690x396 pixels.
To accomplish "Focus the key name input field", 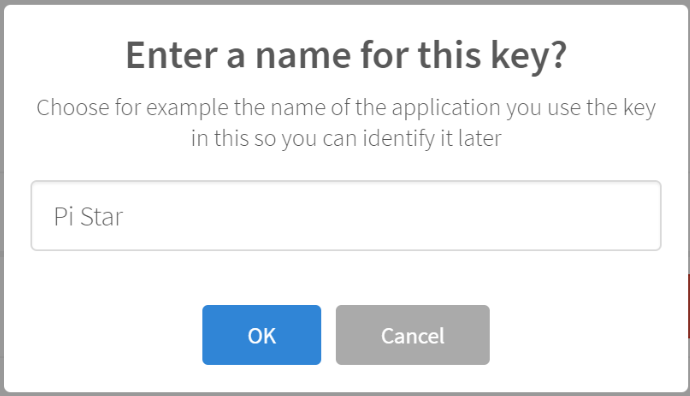I will tap(346, 216).
